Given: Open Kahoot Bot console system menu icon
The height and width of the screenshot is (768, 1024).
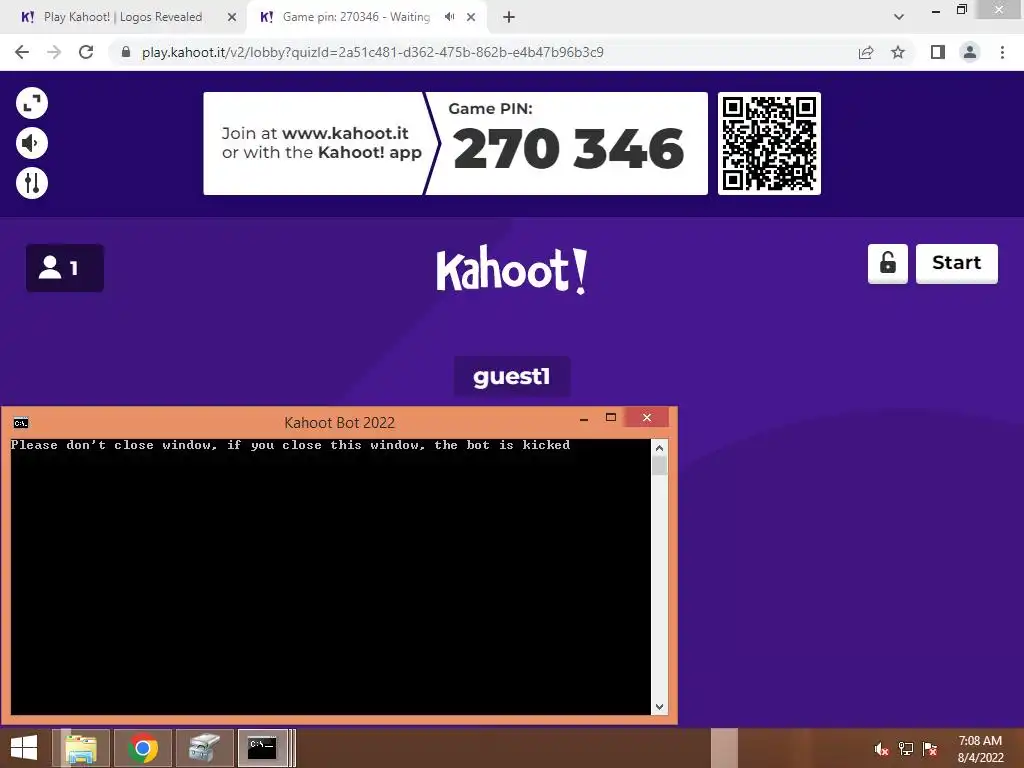Looking at the screenshot, I should (21, 423).
